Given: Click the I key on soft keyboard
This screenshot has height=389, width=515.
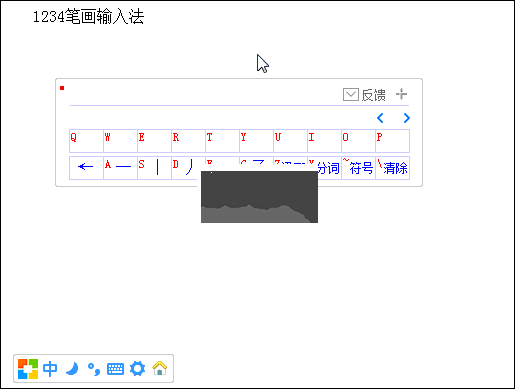Looking at the screenshot, I should [325, 141].
